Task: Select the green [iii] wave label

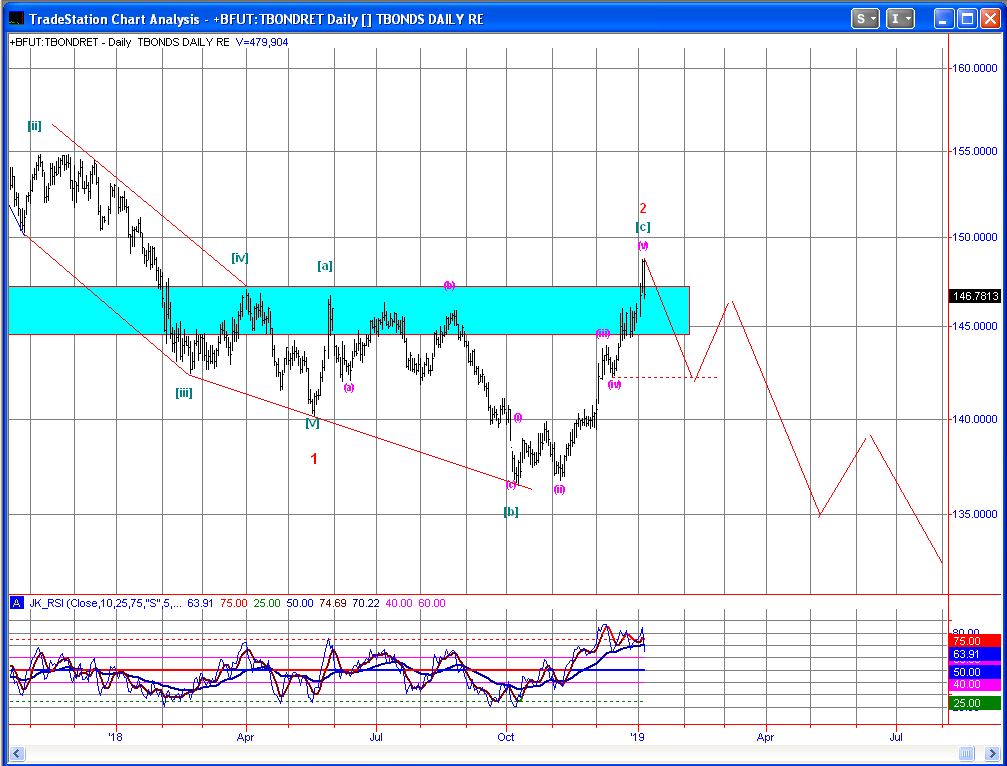Action: click(184, 393)
